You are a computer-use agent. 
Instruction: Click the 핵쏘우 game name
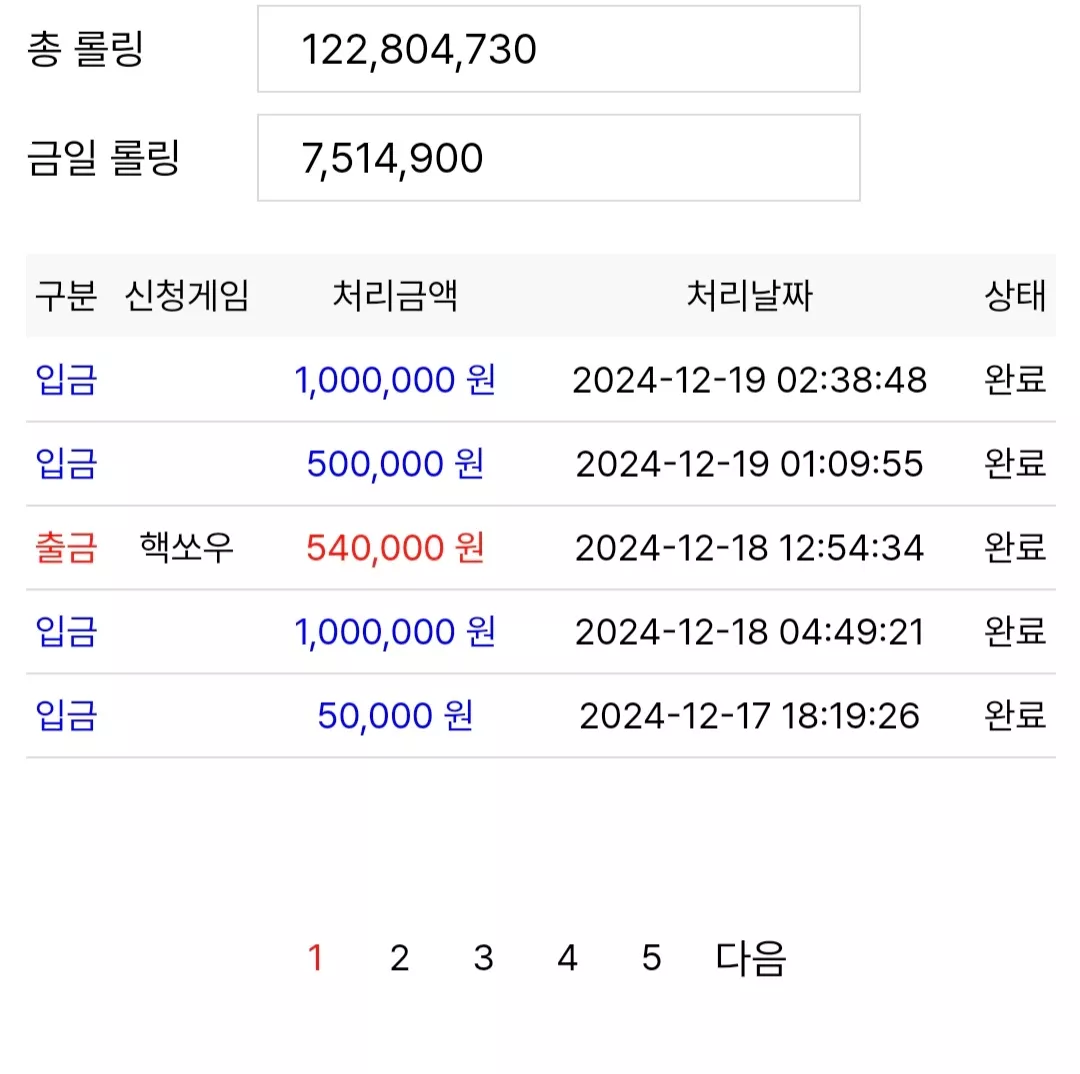tap(187, 548)
